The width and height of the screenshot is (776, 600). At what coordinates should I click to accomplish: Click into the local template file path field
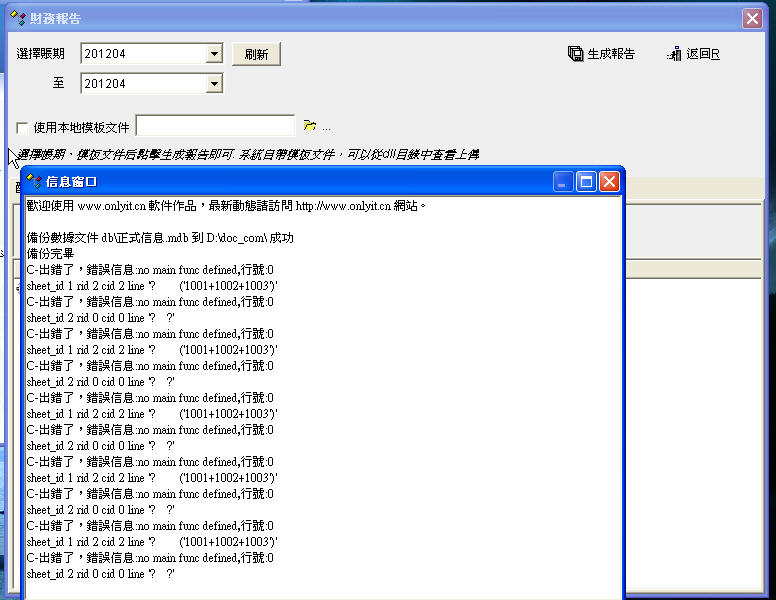(215, 126)
